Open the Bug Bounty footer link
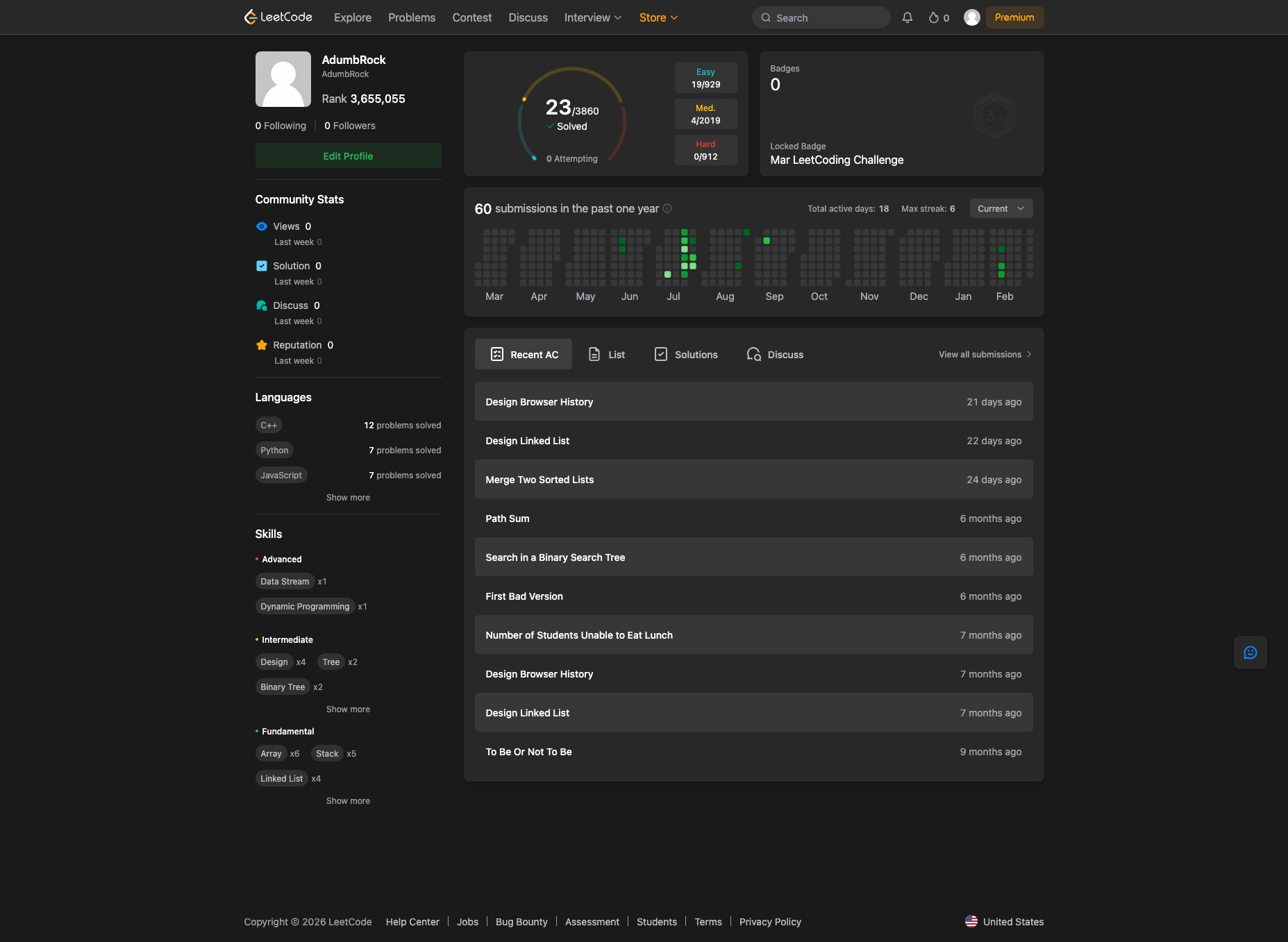 tap(521, 922)
